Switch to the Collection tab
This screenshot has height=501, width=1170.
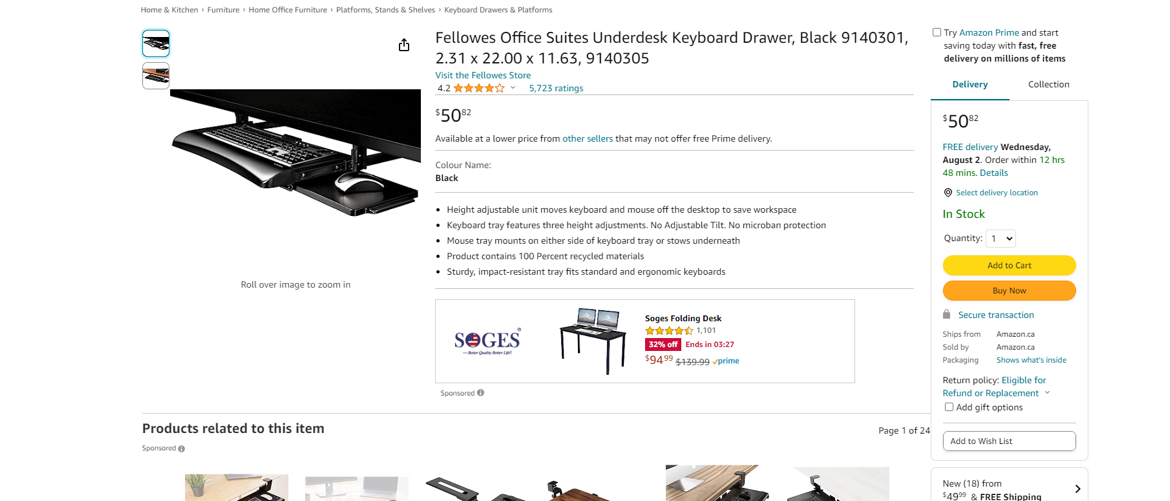[1048, 84]
